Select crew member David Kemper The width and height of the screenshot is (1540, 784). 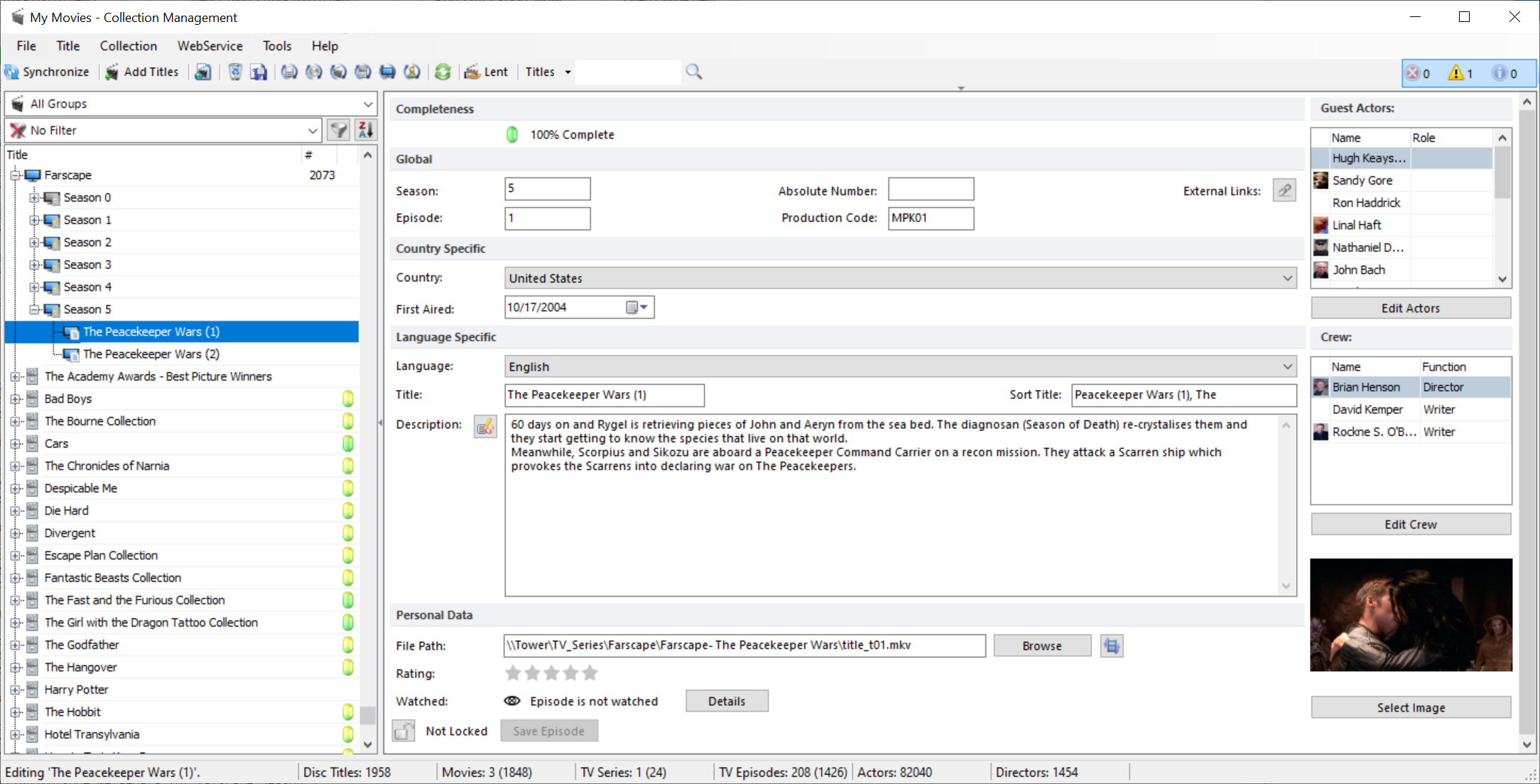click(x=1367, y=409)
